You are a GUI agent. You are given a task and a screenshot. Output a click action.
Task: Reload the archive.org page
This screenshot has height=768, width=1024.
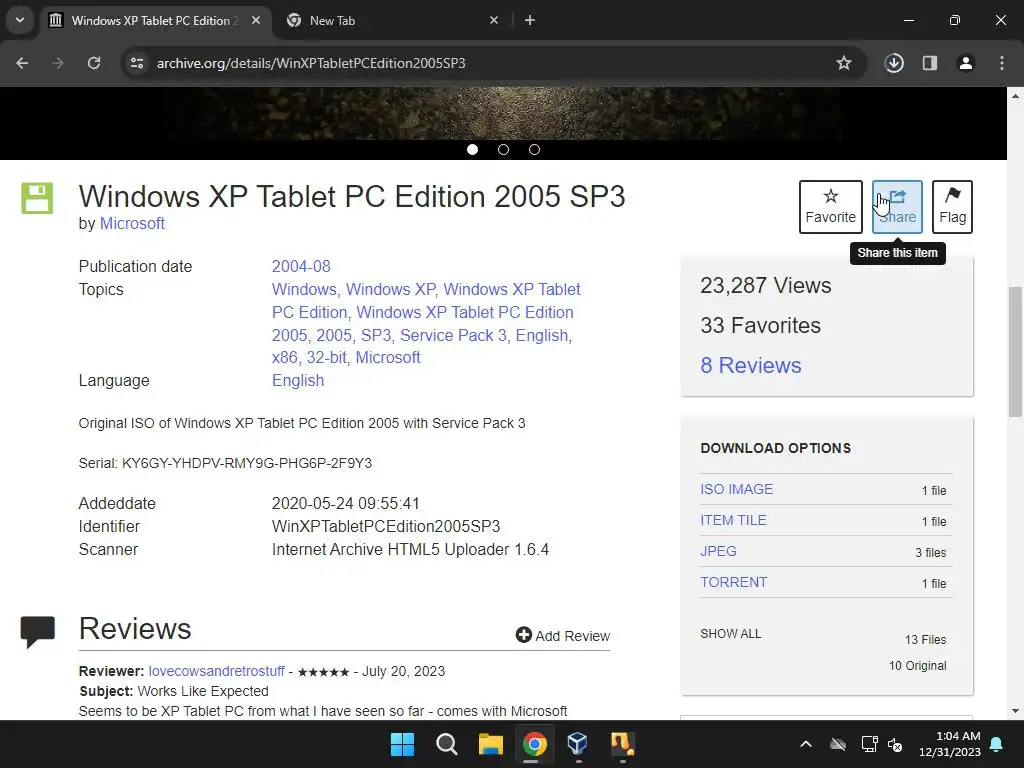coord(94,63)
